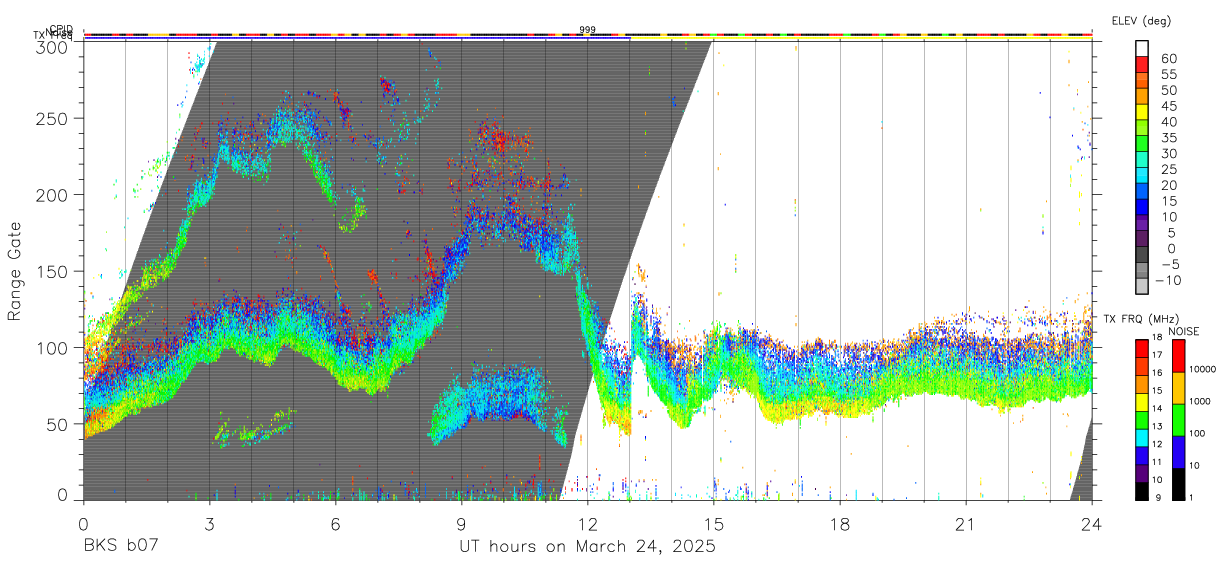
Task: Select the black bottom NOISE swatch
Action: [1178, 484]
